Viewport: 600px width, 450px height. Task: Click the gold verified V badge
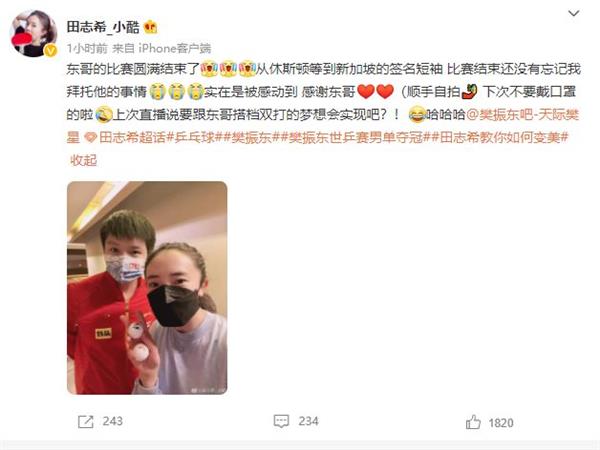coord(51,50)
